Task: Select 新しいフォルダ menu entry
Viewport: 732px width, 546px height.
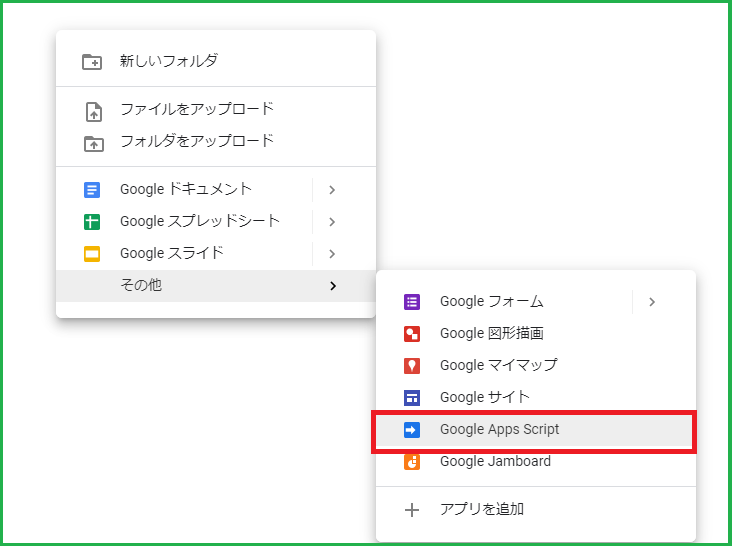Action: 216,61
